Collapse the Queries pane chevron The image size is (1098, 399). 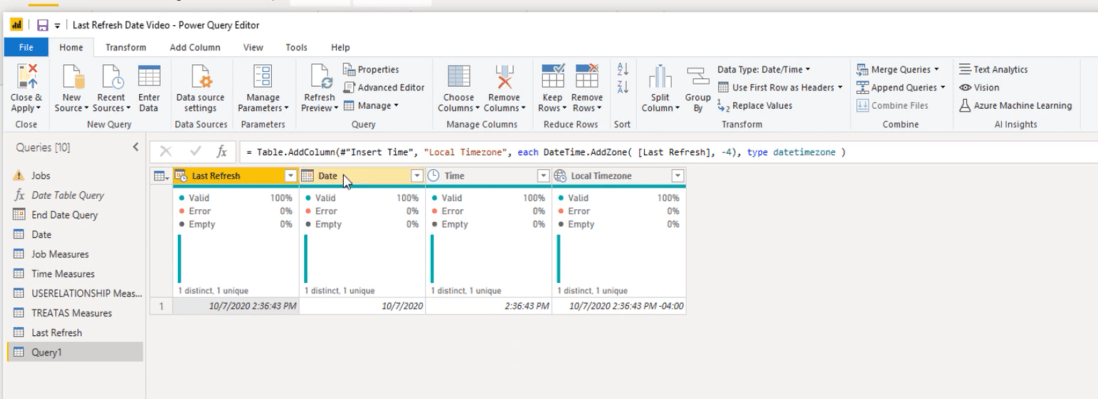[x=136, y=148]
